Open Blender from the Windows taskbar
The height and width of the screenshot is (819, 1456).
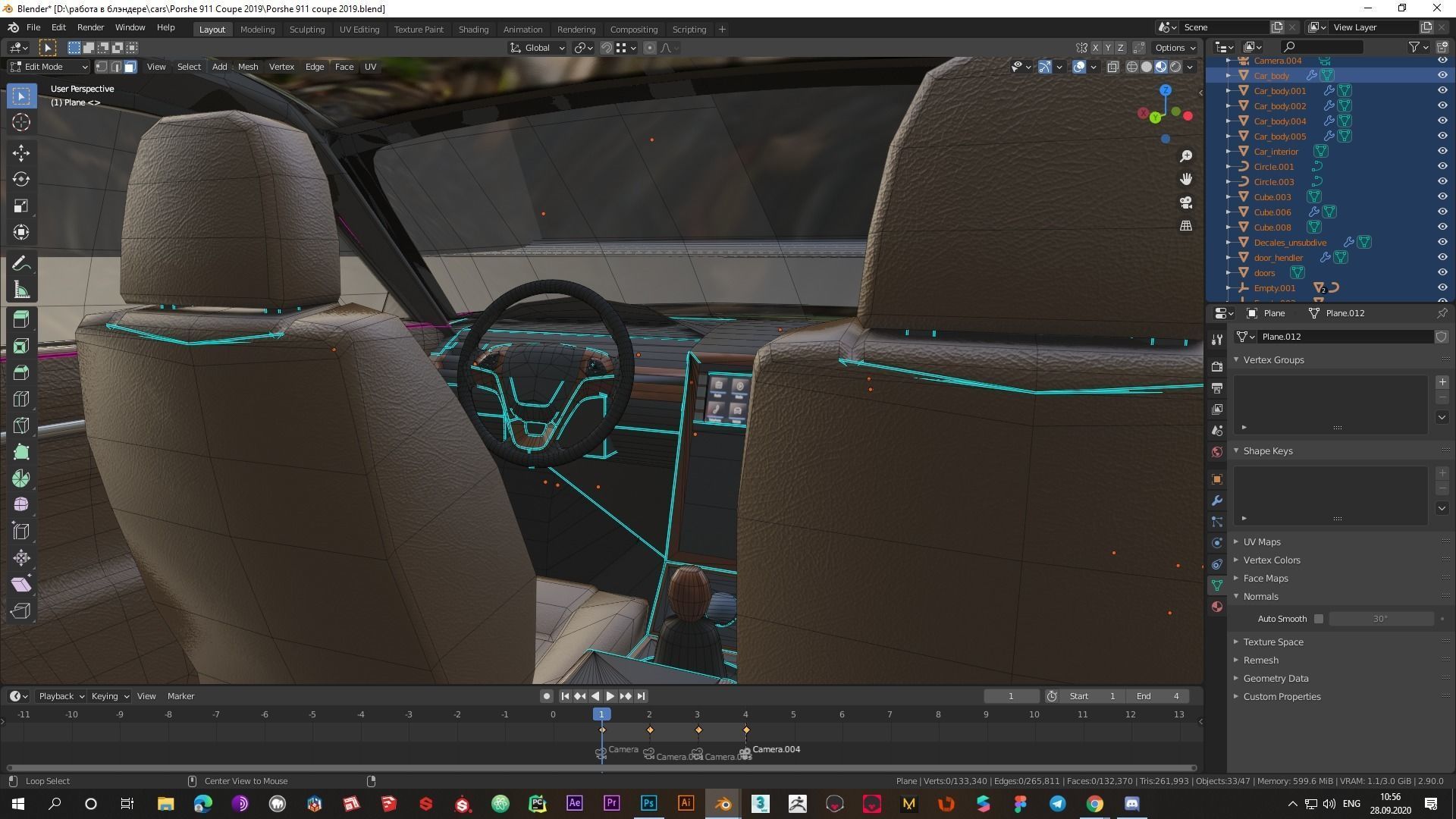click(x=723, y=804)
